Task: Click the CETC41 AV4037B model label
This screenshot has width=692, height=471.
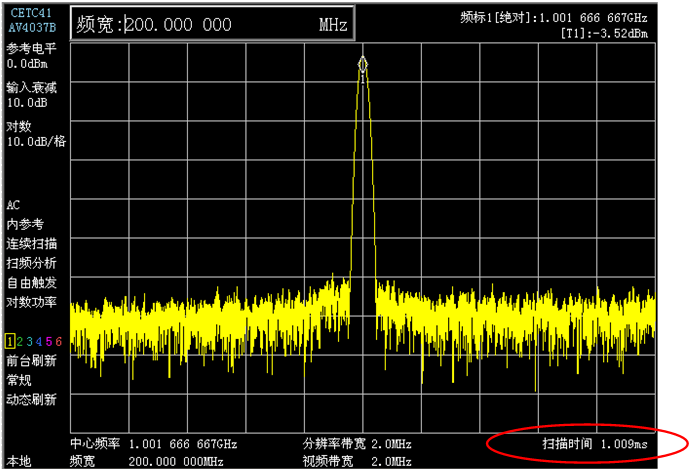Action: click(33, 20)
